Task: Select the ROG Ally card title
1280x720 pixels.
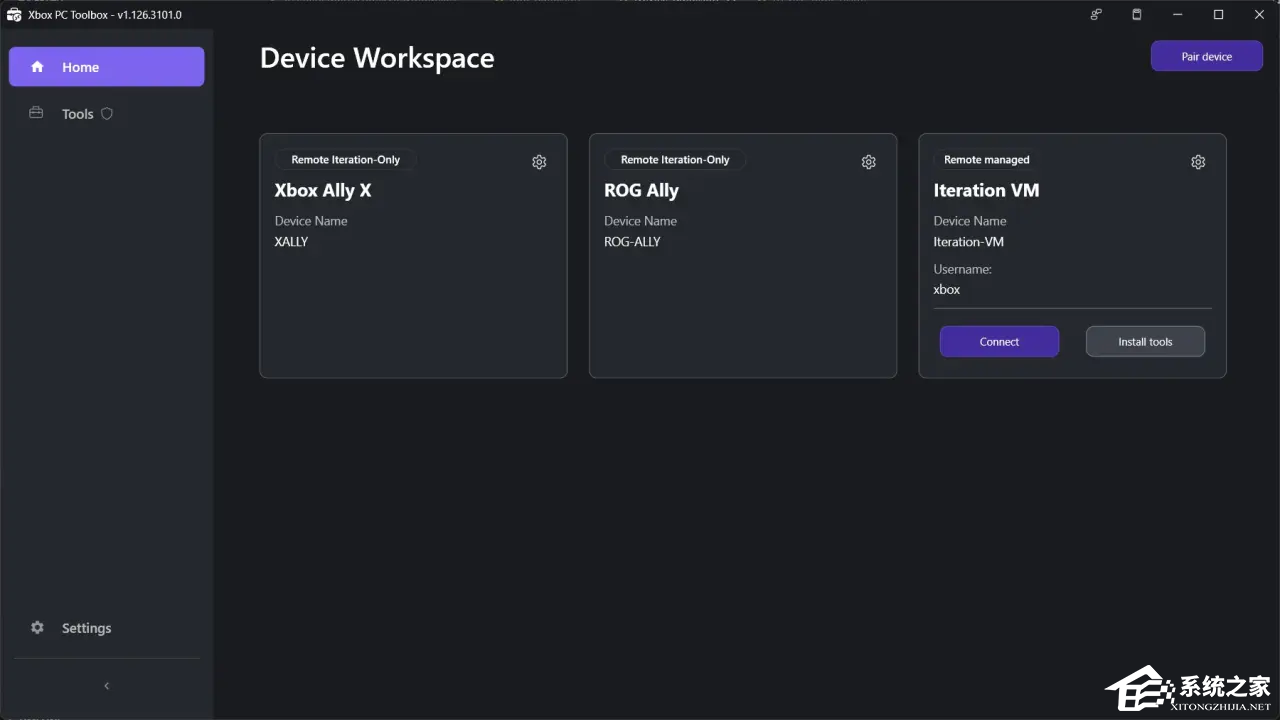Action: (x=641, y=191)
